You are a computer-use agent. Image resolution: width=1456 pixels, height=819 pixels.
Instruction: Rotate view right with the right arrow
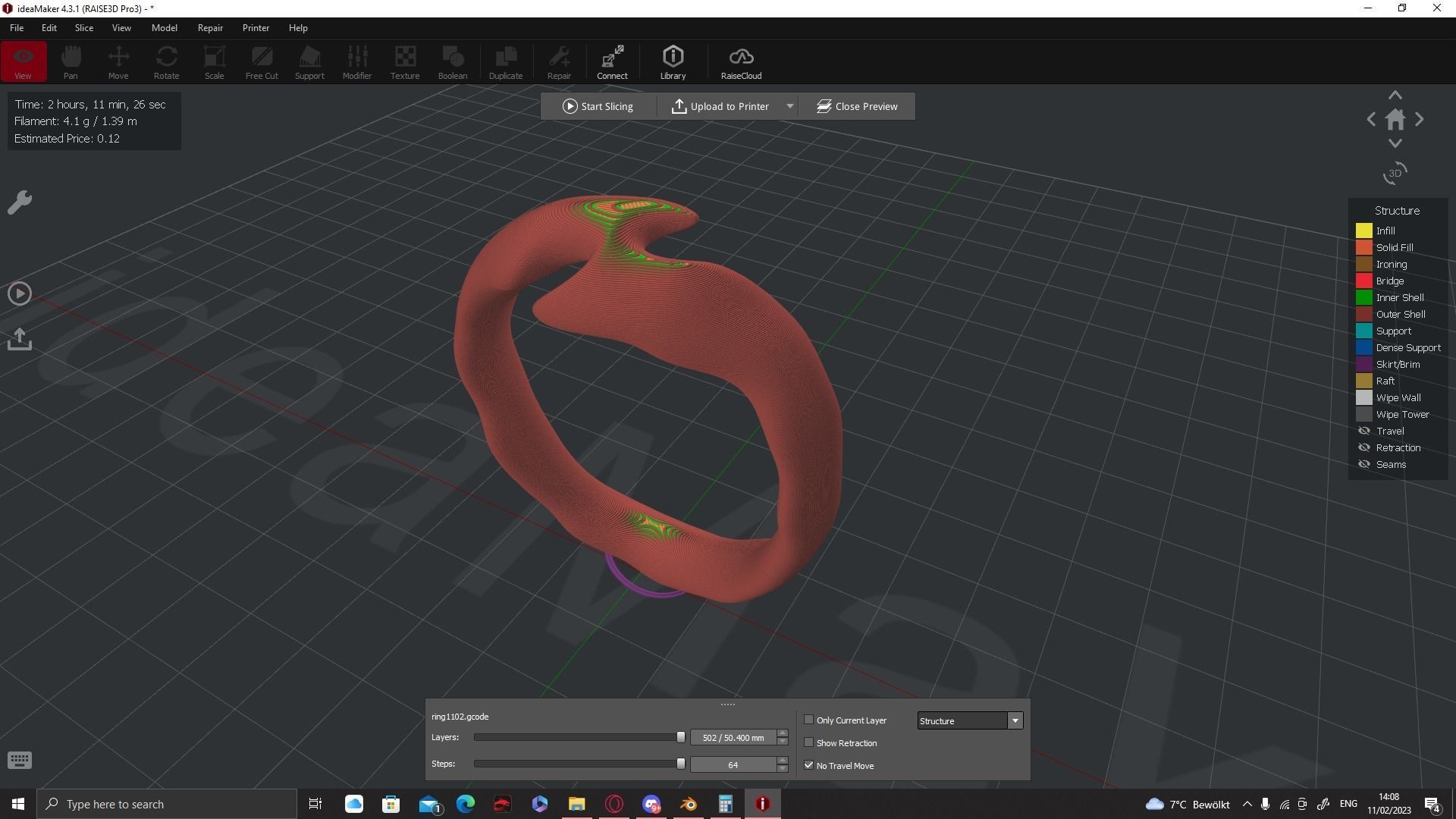(x=1420, y=119)
